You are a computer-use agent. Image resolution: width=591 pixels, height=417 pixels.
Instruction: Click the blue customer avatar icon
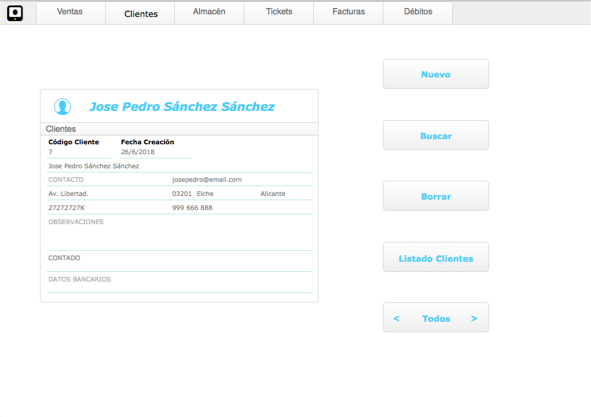[x=62, y=107]
